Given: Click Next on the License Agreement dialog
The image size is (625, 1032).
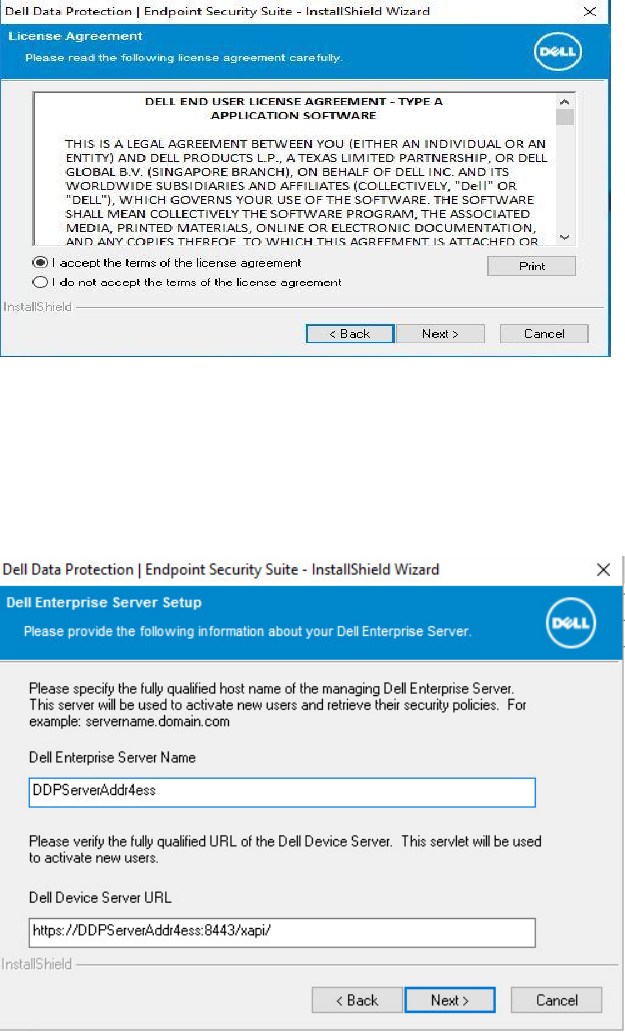Looking at the screenshot, I should pos(440,334).
